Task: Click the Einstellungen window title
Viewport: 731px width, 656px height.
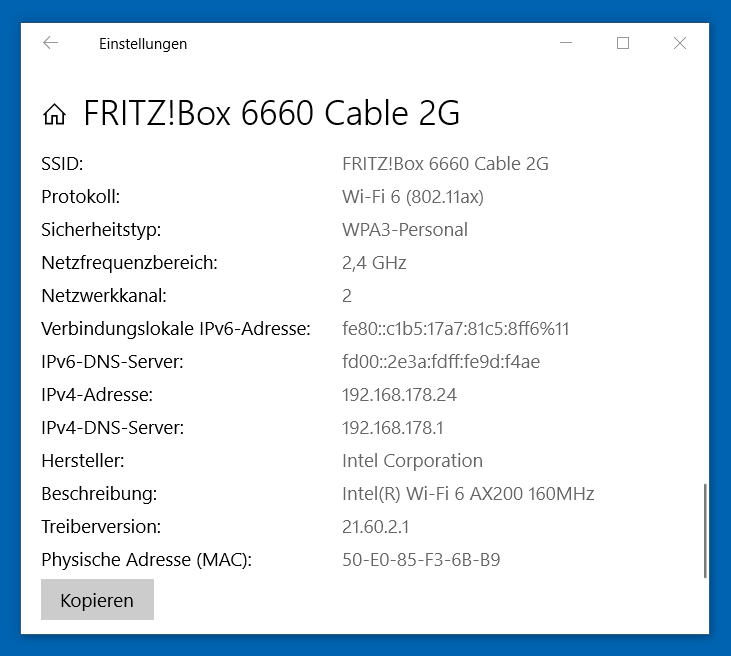Action: [143, 44]
